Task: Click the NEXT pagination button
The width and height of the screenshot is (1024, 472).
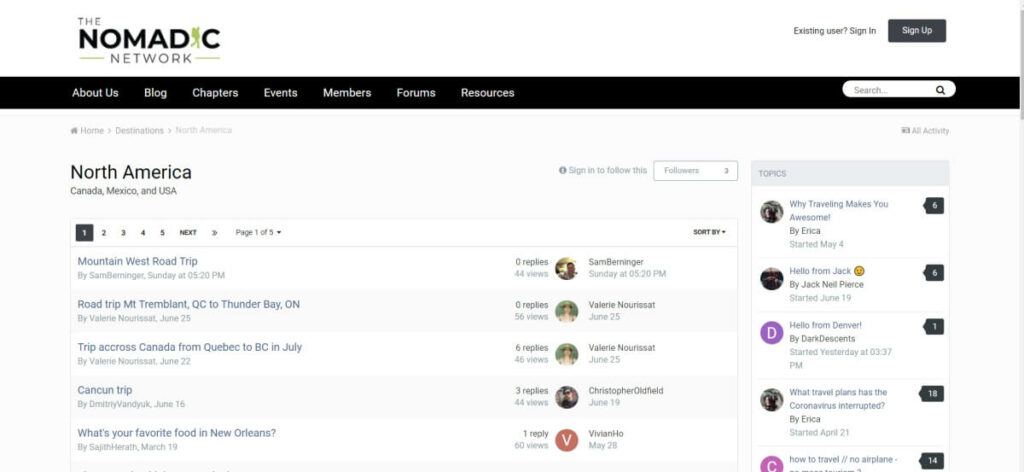Action: pos(188,232)
